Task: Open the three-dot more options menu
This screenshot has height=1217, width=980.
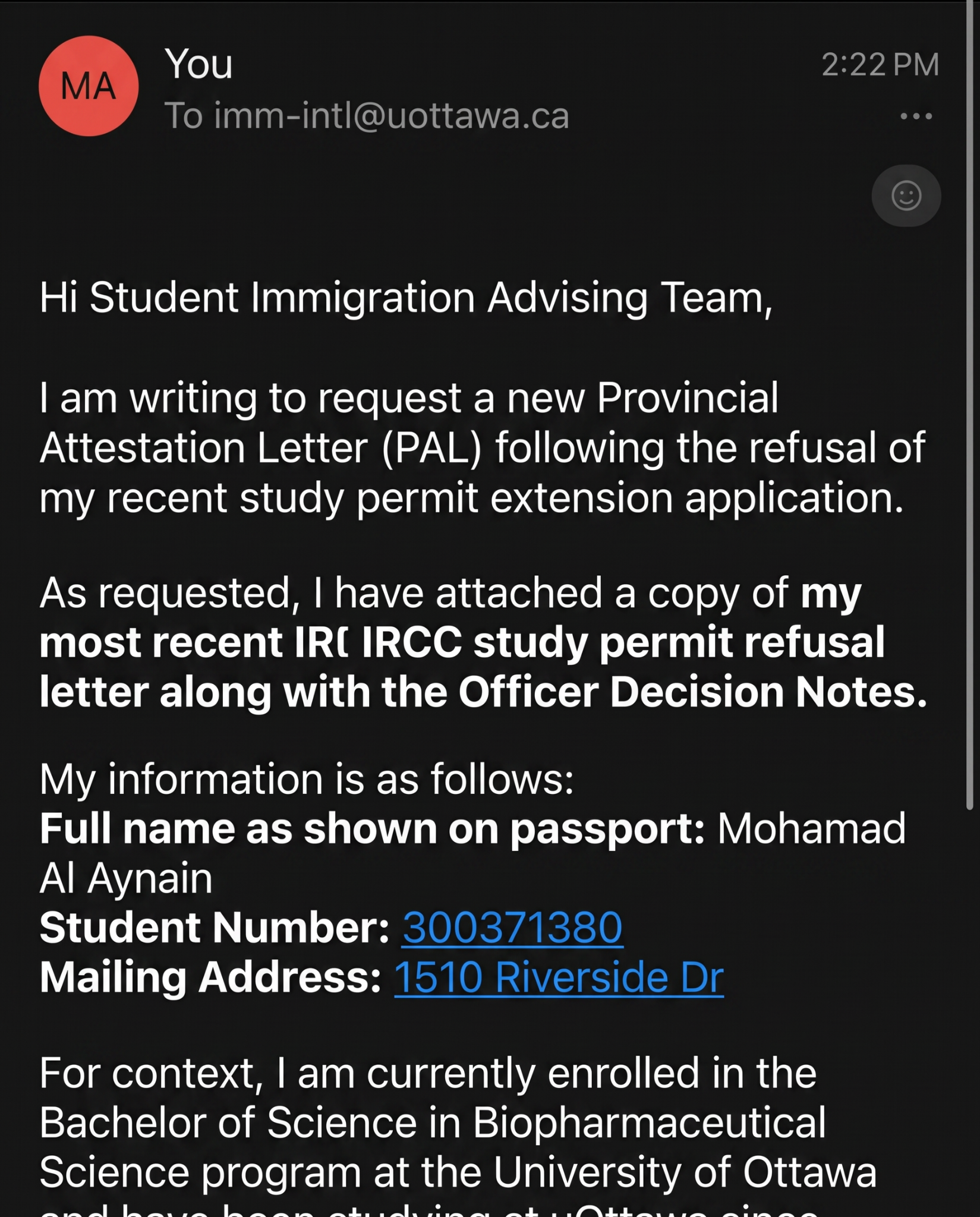Action: click(916, 116)
